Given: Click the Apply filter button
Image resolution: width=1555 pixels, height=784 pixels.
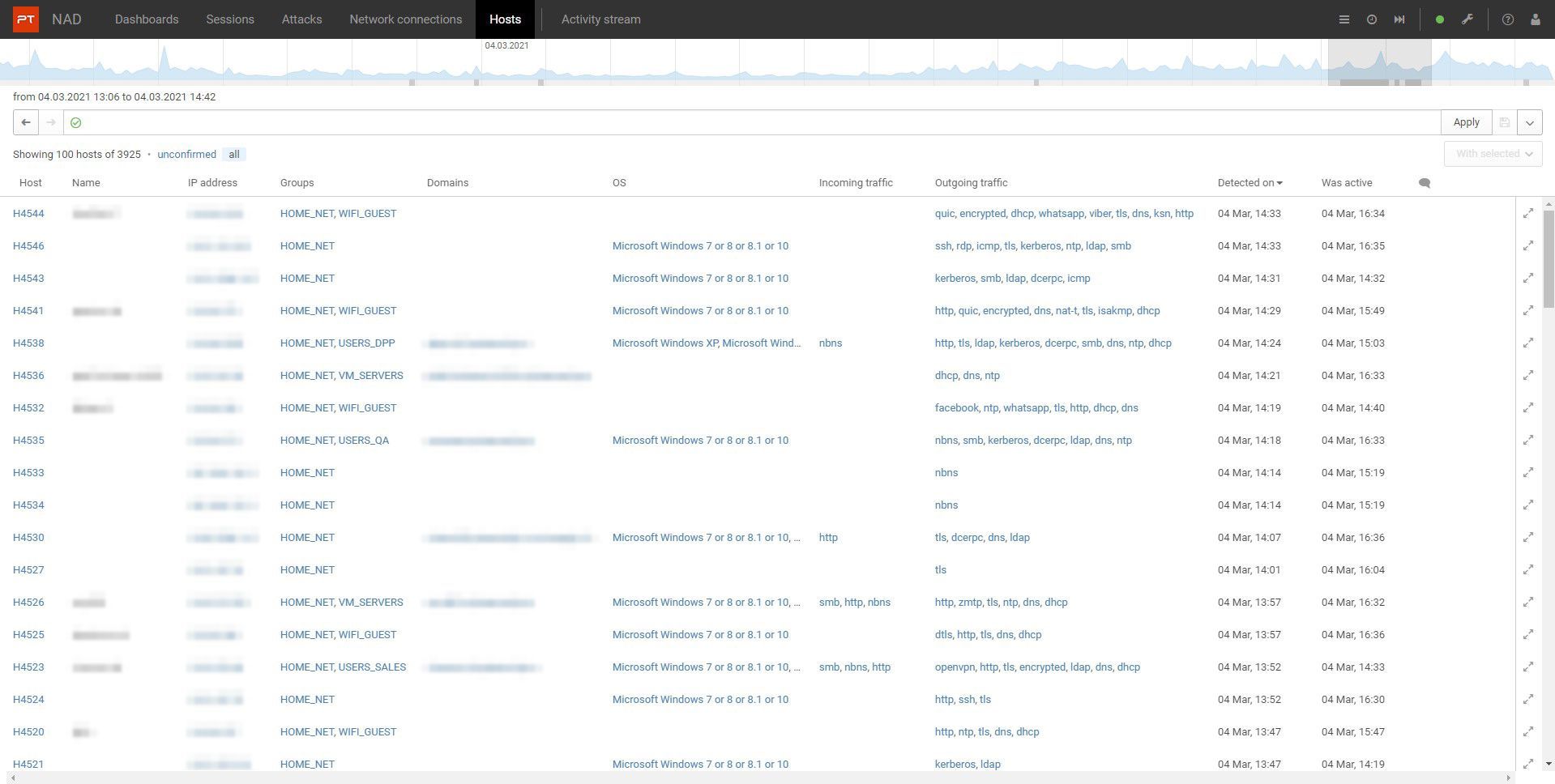Looking at the screenshot, I should [1466, 122].
